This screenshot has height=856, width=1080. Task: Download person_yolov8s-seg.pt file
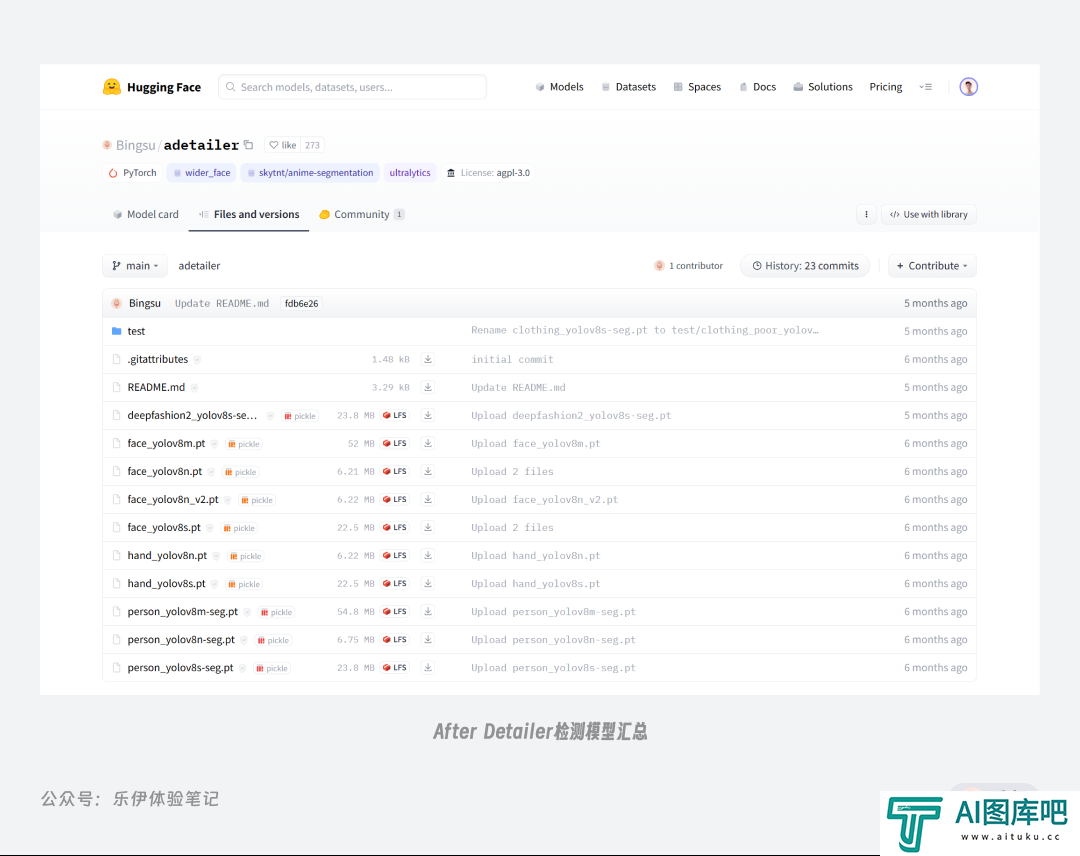click(x=428, y=667)
